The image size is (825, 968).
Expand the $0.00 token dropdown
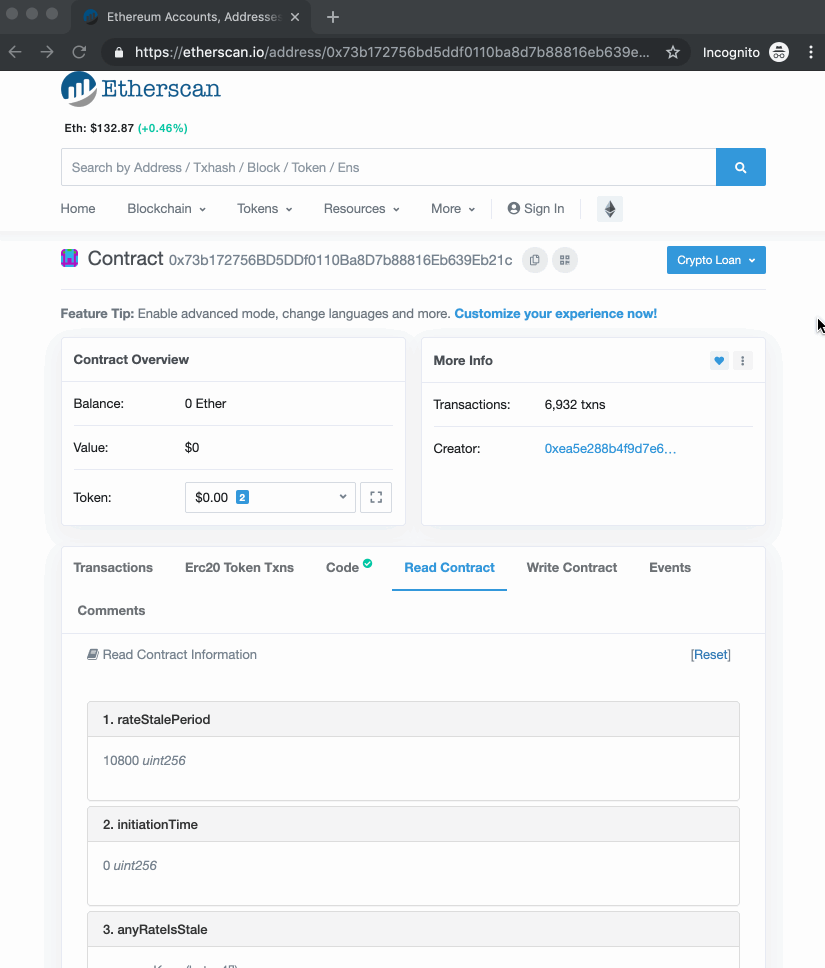tap(270, 497)
